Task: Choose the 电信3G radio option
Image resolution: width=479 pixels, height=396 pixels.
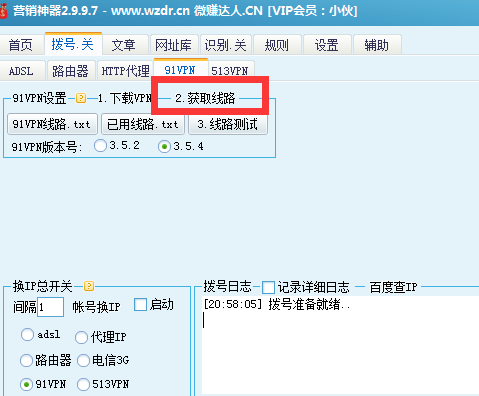Action: tap(83, 360)
